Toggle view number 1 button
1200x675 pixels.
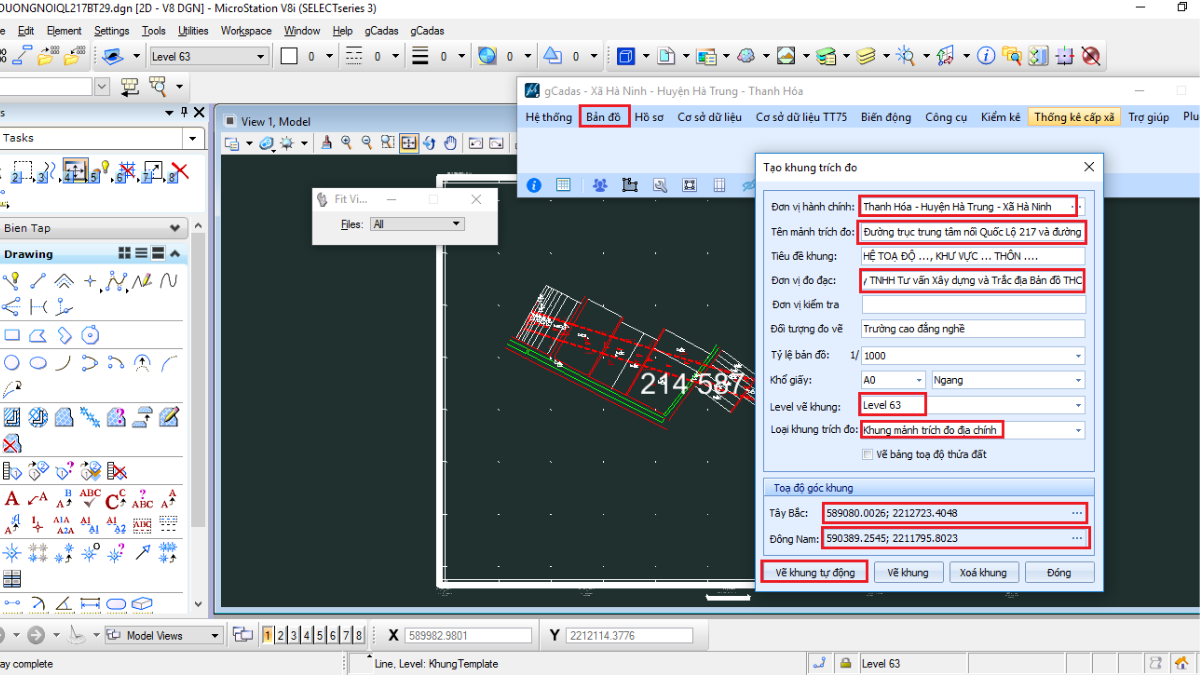268,635
